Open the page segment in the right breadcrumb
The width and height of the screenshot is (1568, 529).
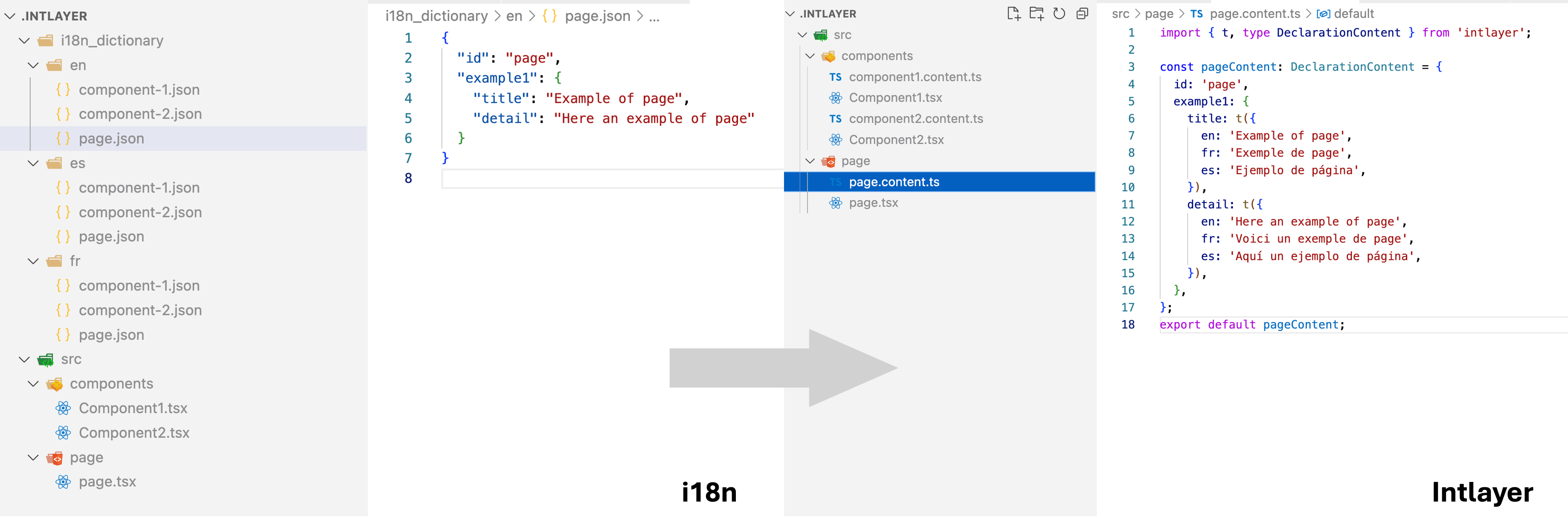1159,14
